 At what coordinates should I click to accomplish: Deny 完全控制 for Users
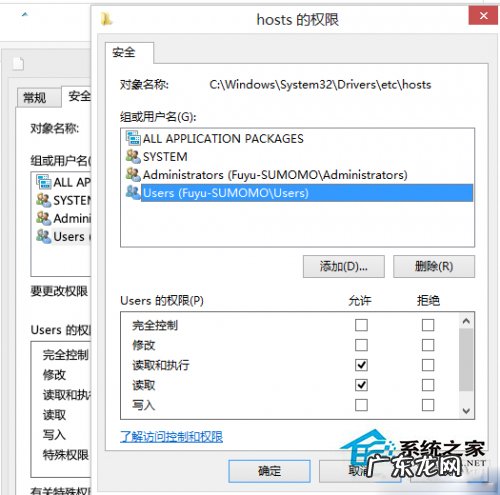point(428,325)
